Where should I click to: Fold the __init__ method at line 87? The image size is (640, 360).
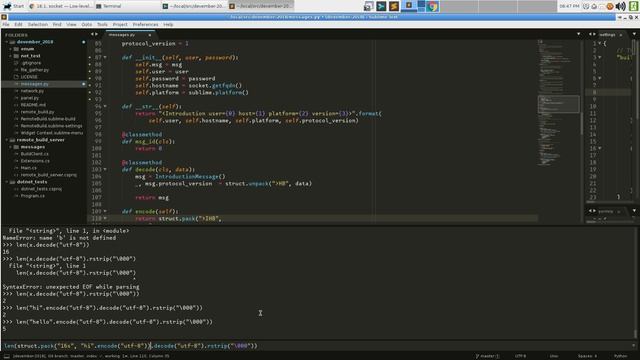pyautogui.click(x=105, y=58)
